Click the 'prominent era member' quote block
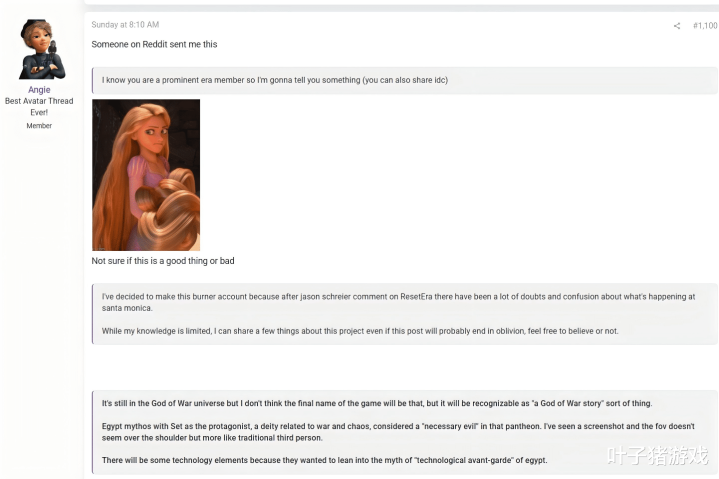 404,80
